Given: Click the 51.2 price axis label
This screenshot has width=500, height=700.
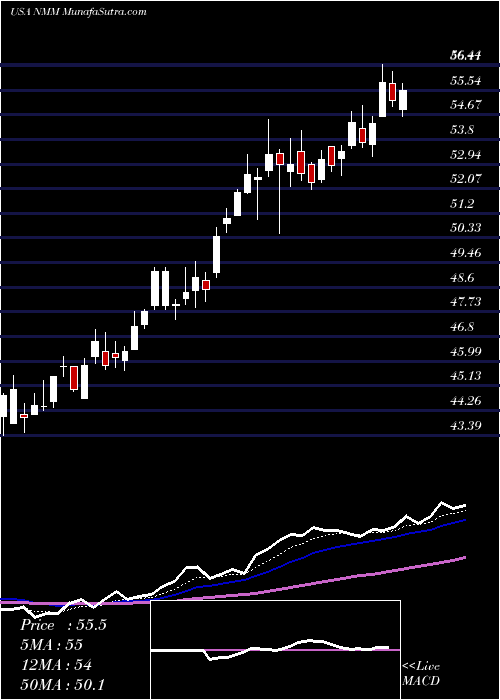Looking at the screenshot, I should coord(463,204).
